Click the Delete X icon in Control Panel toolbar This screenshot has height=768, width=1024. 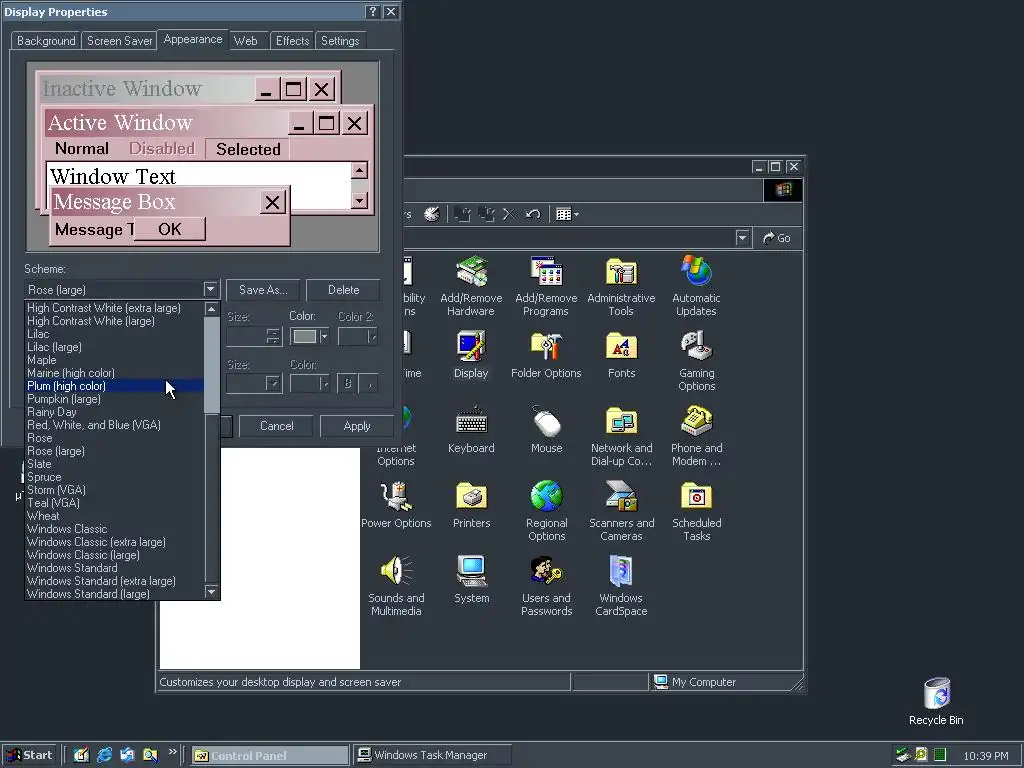(509, 214)
